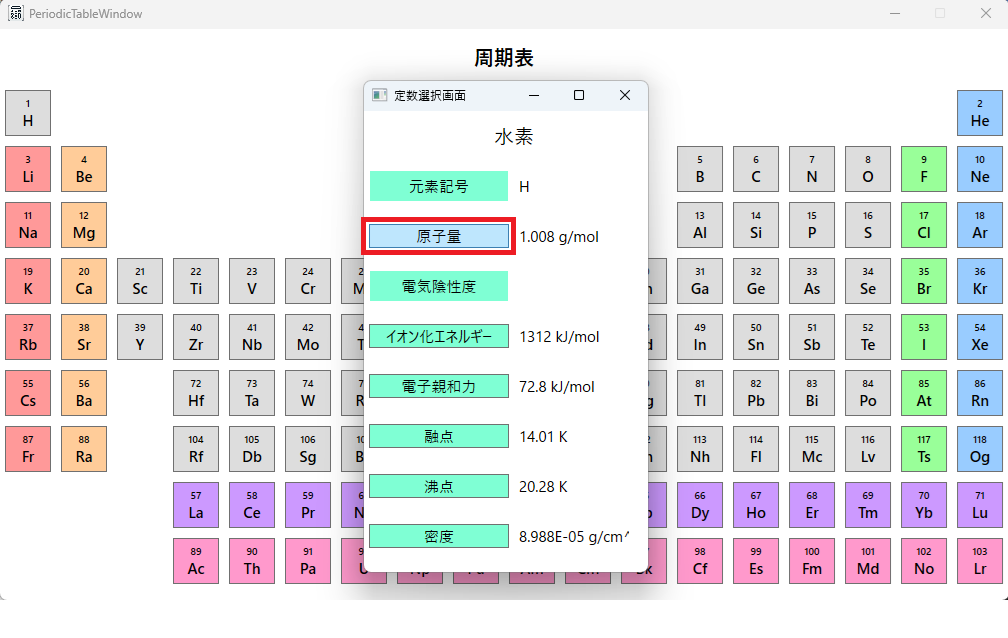Click lutetium Lu element tile
This screenshot has height=638, width=1008.
point(980,505)
